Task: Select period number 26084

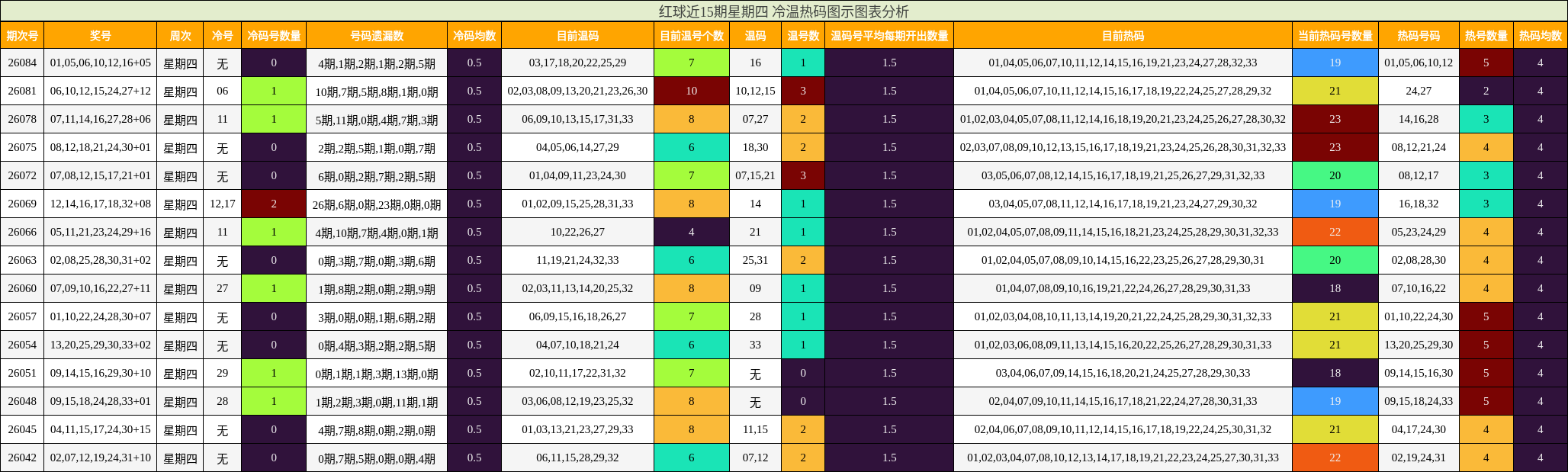Action: 22,63
